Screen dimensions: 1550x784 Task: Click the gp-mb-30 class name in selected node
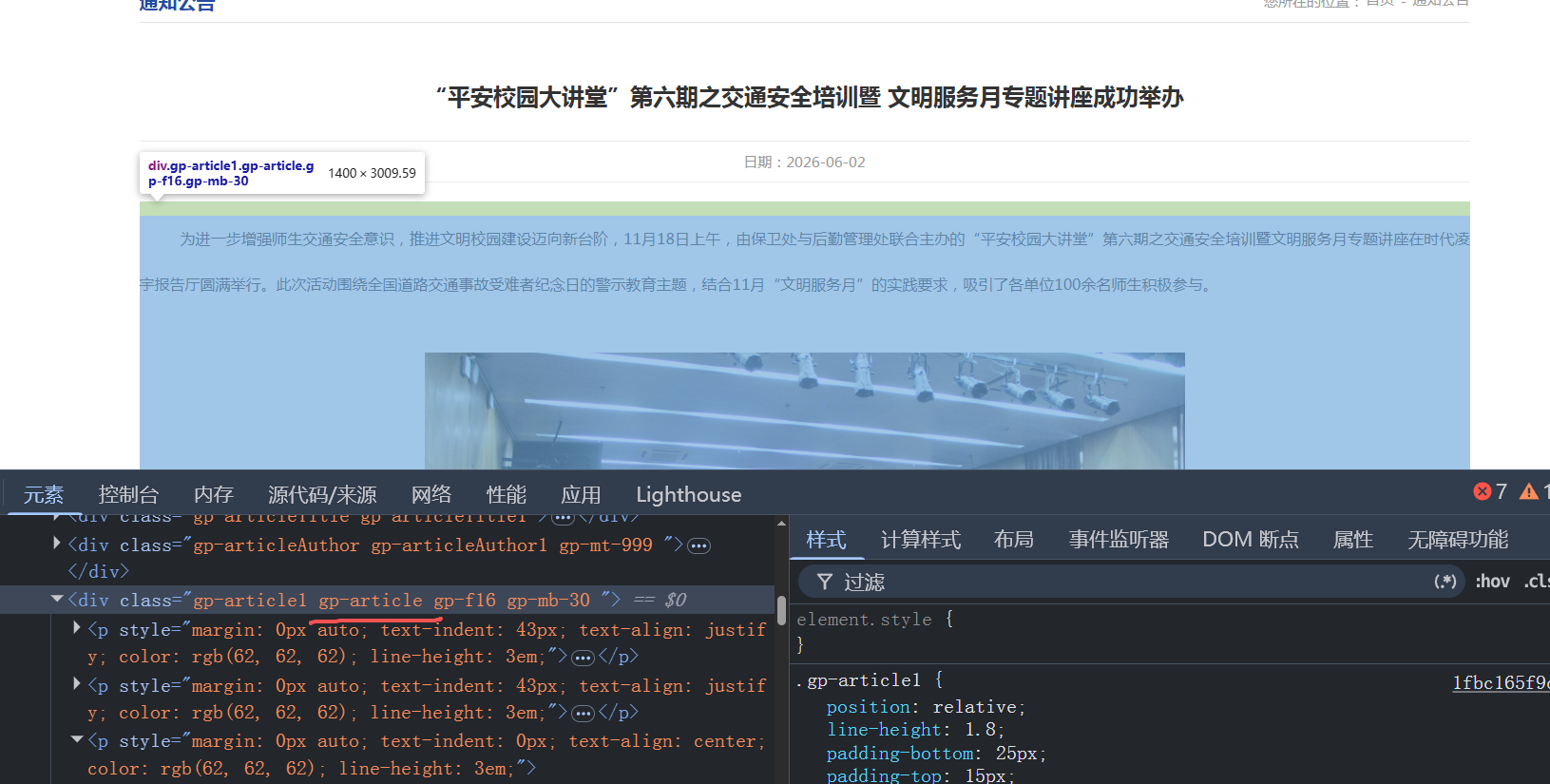(548, 600)
